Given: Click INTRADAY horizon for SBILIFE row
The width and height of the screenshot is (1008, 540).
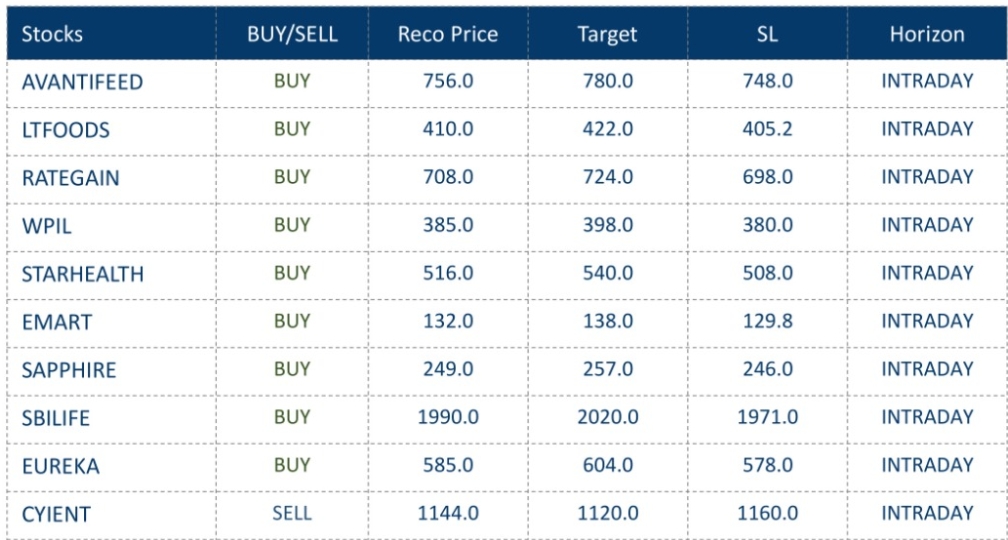Looking at the screenshot, I should 927,417.
